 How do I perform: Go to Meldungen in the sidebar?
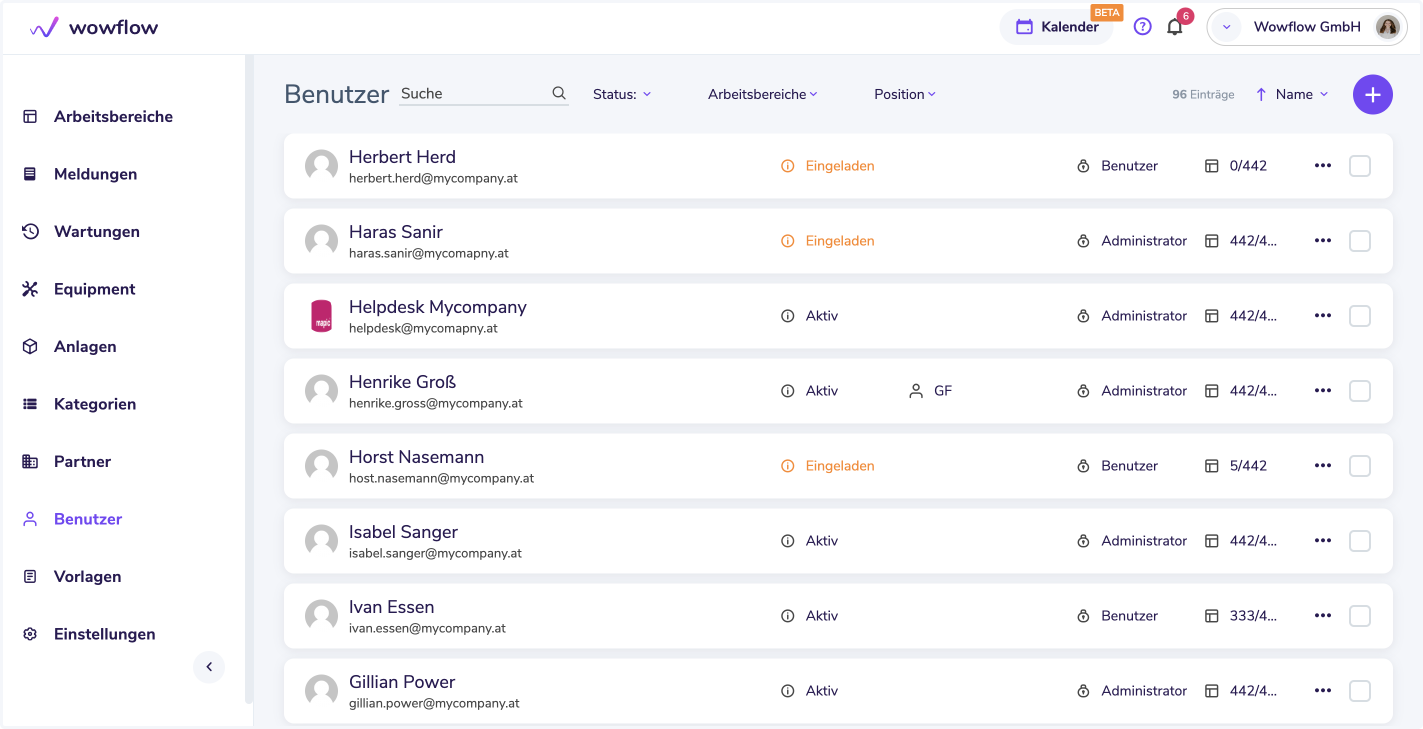[x=95, y=174]
